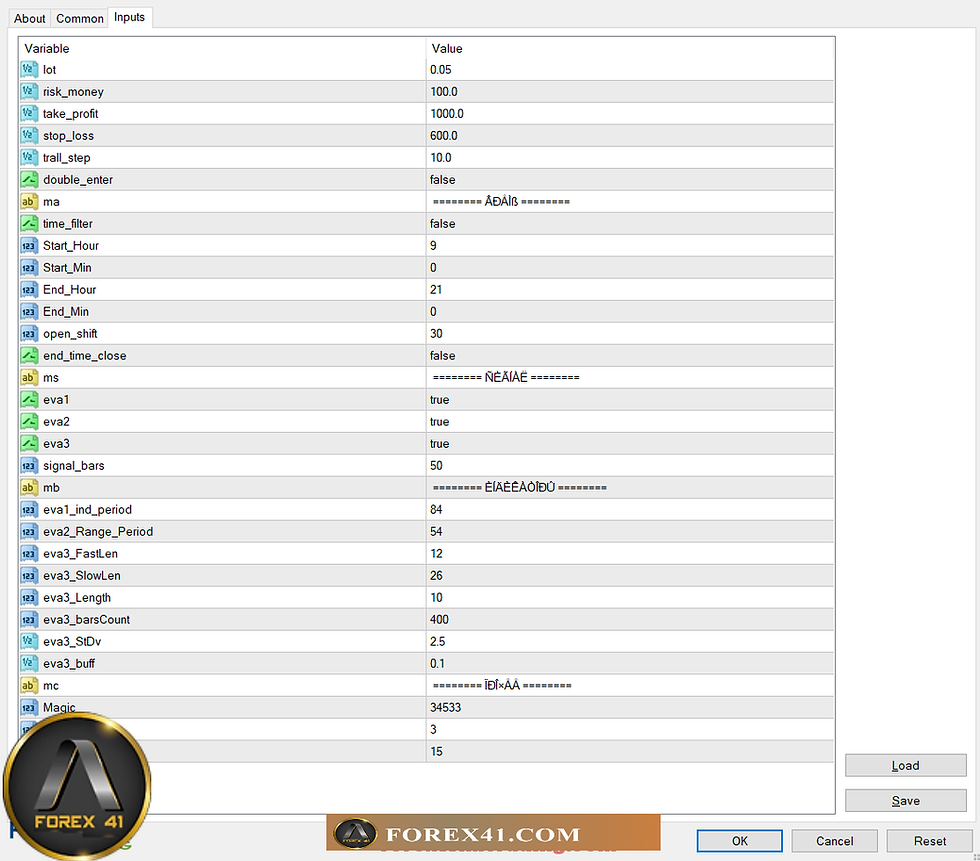The image size is (980, 861).
Task: Click the Reset button
Action: [929, 841]
